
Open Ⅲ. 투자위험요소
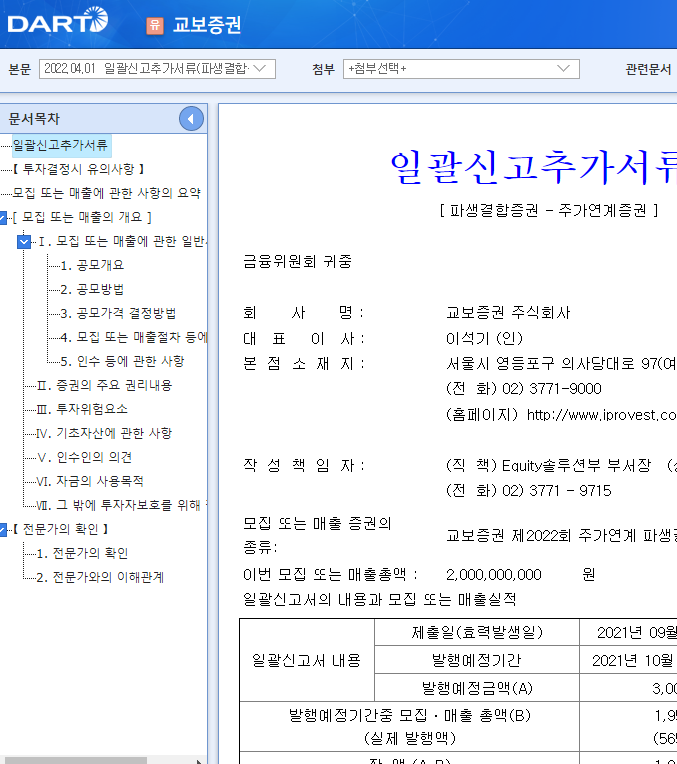pyautogui.click(x=82, y=409)
